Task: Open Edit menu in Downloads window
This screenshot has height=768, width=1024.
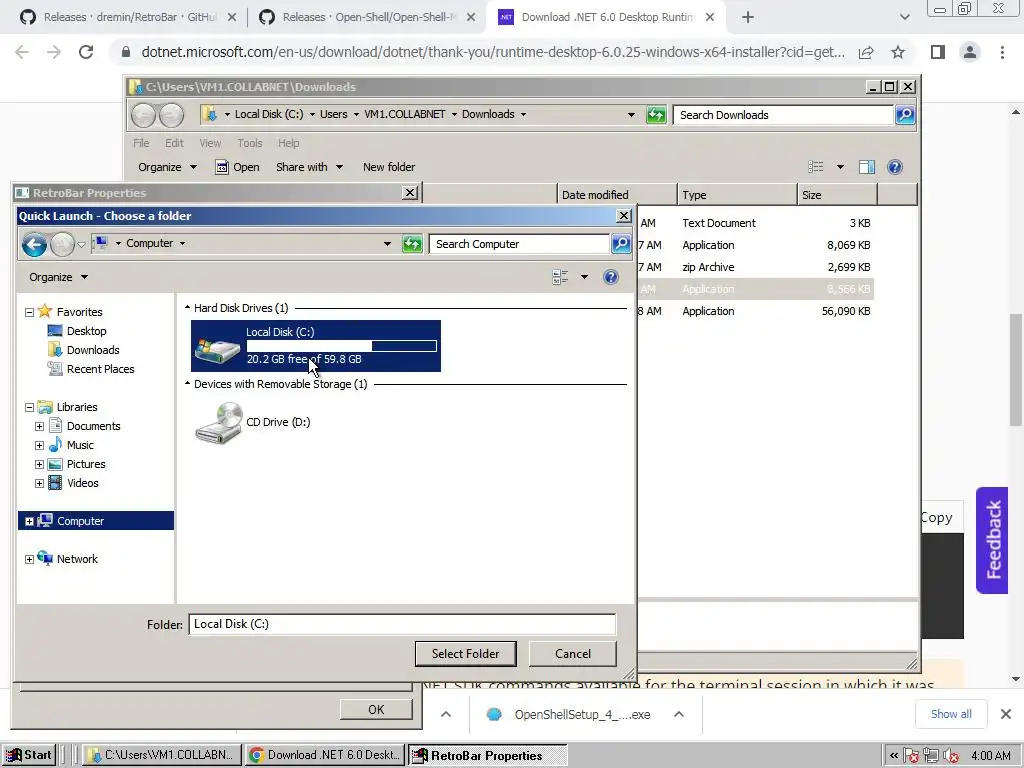Action: tap(174, 143)
